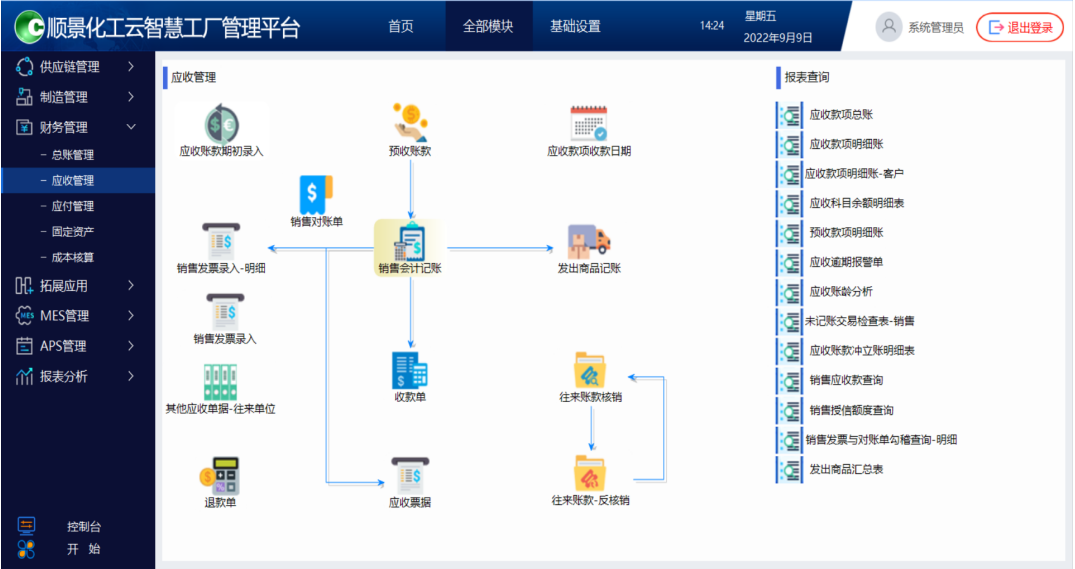Select the 销售对账单 icon

click(x=316, y=193)
